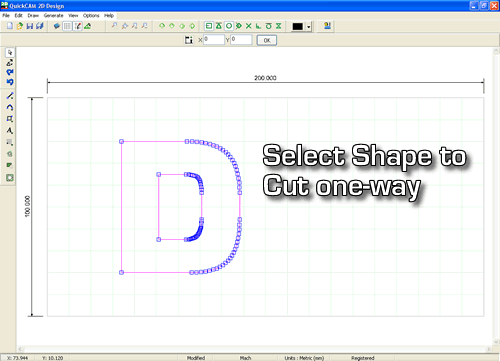500x361 pixels.
Task: Click the open file folder icon
Action: pos(20,26)
